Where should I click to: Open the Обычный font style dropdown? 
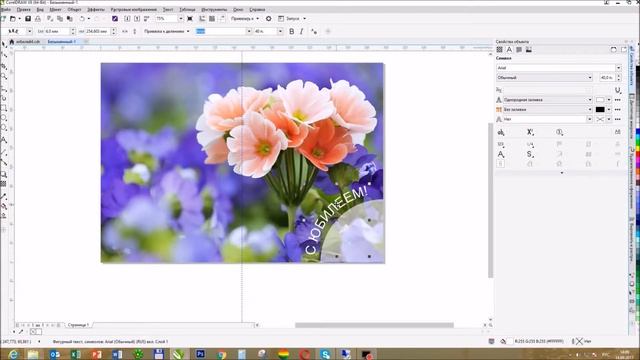pyautogui.click(x=544, y=78)
